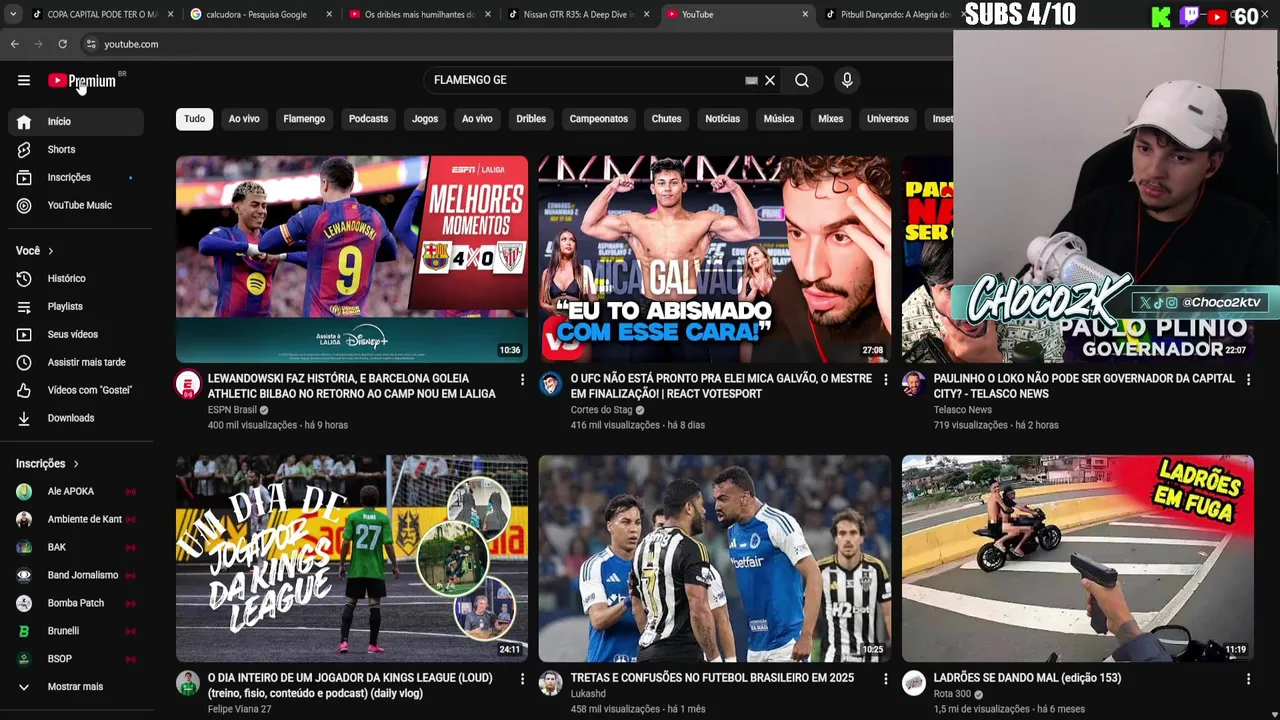Click the Lukashd channel name
This screenshot has height=720, width=1280.
tap(588, 694)
